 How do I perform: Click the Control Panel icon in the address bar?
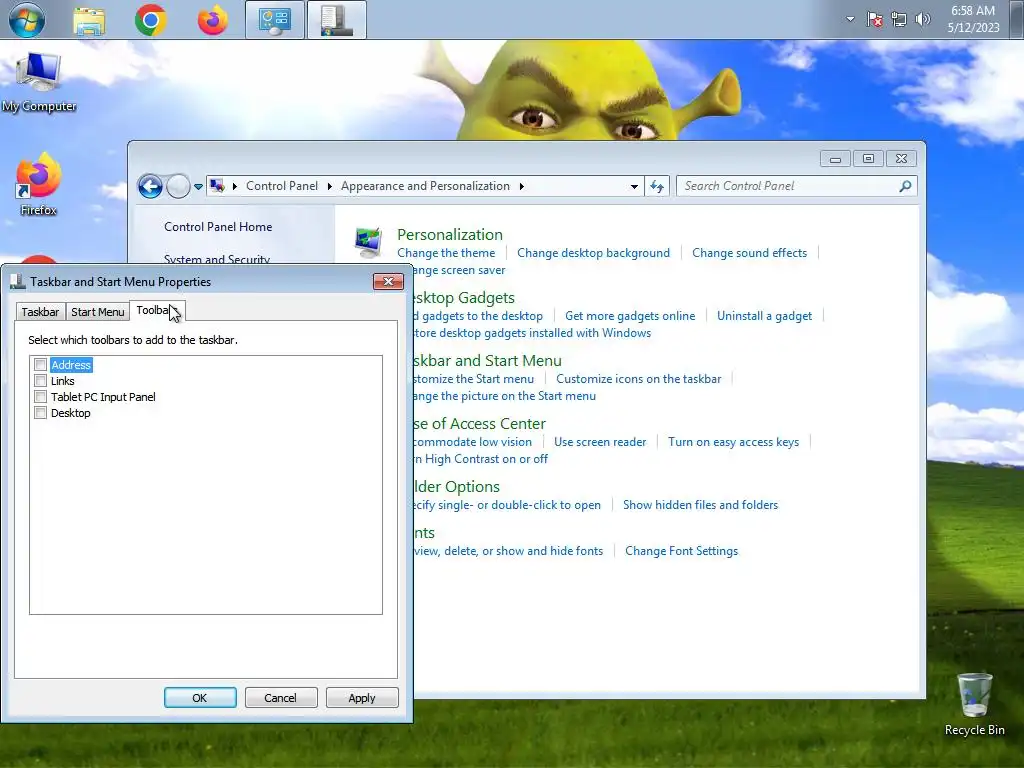(x=217, y=186)
